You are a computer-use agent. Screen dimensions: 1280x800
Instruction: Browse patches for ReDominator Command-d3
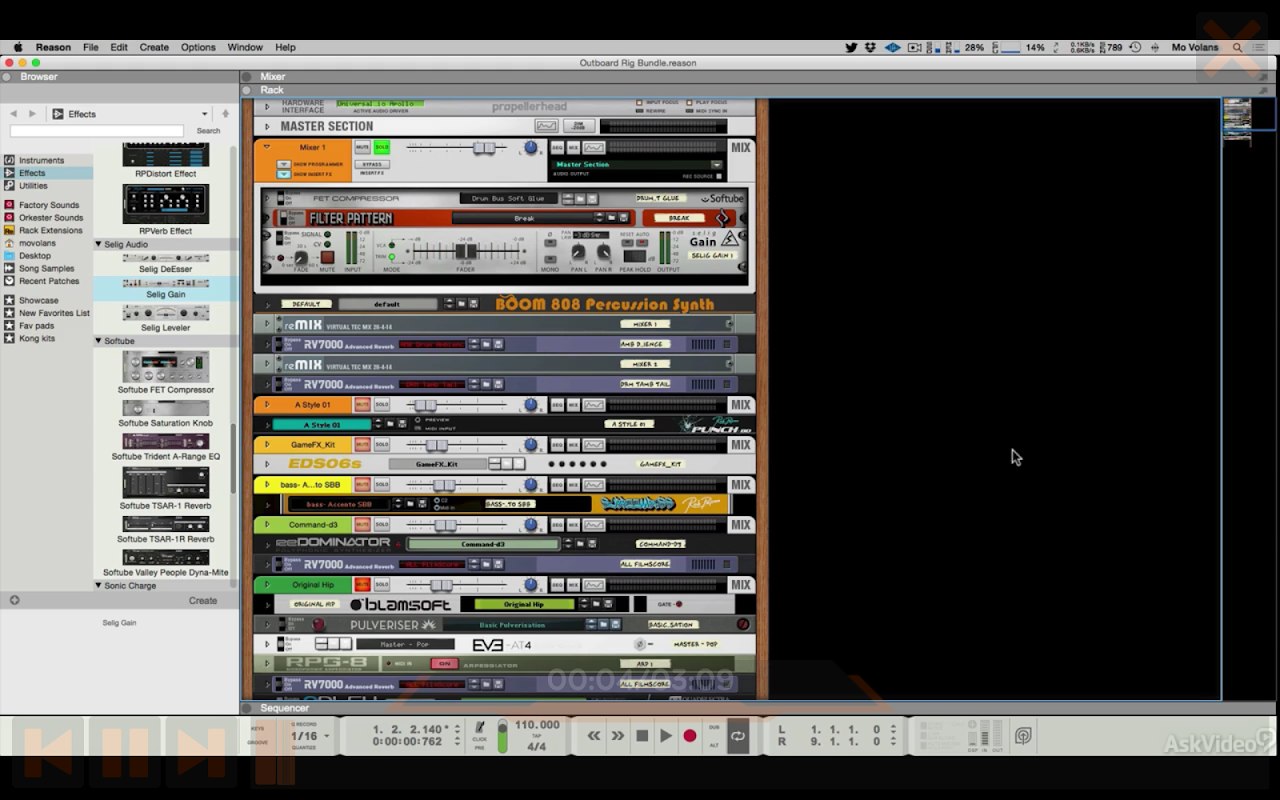[x=582, y=544]
